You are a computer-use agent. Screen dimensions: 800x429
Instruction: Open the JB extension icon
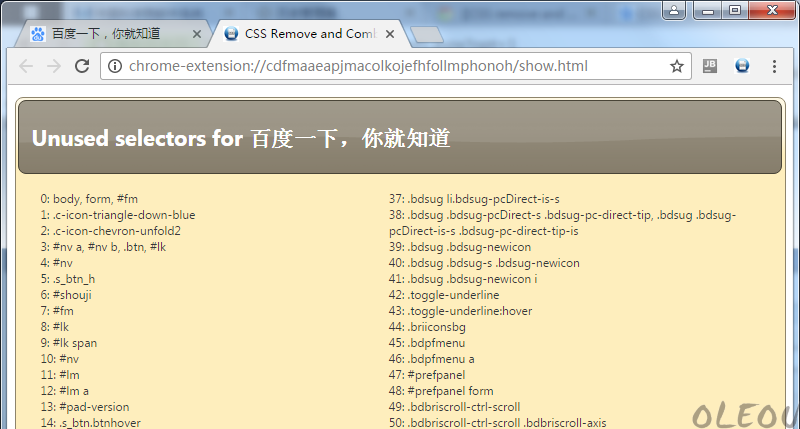710,66
